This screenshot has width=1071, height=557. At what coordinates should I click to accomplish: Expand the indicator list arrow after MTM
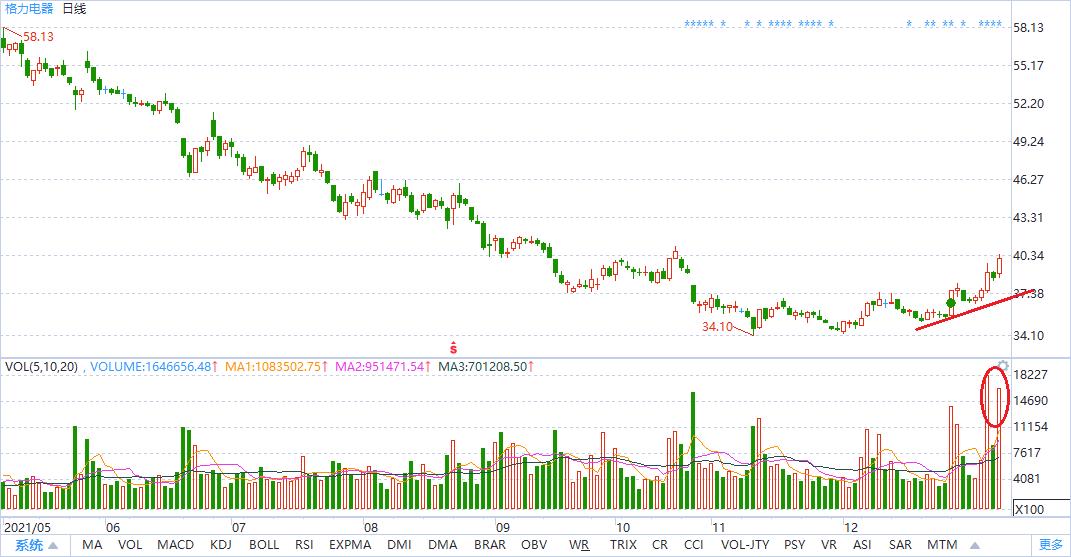(x=975, y=545)
